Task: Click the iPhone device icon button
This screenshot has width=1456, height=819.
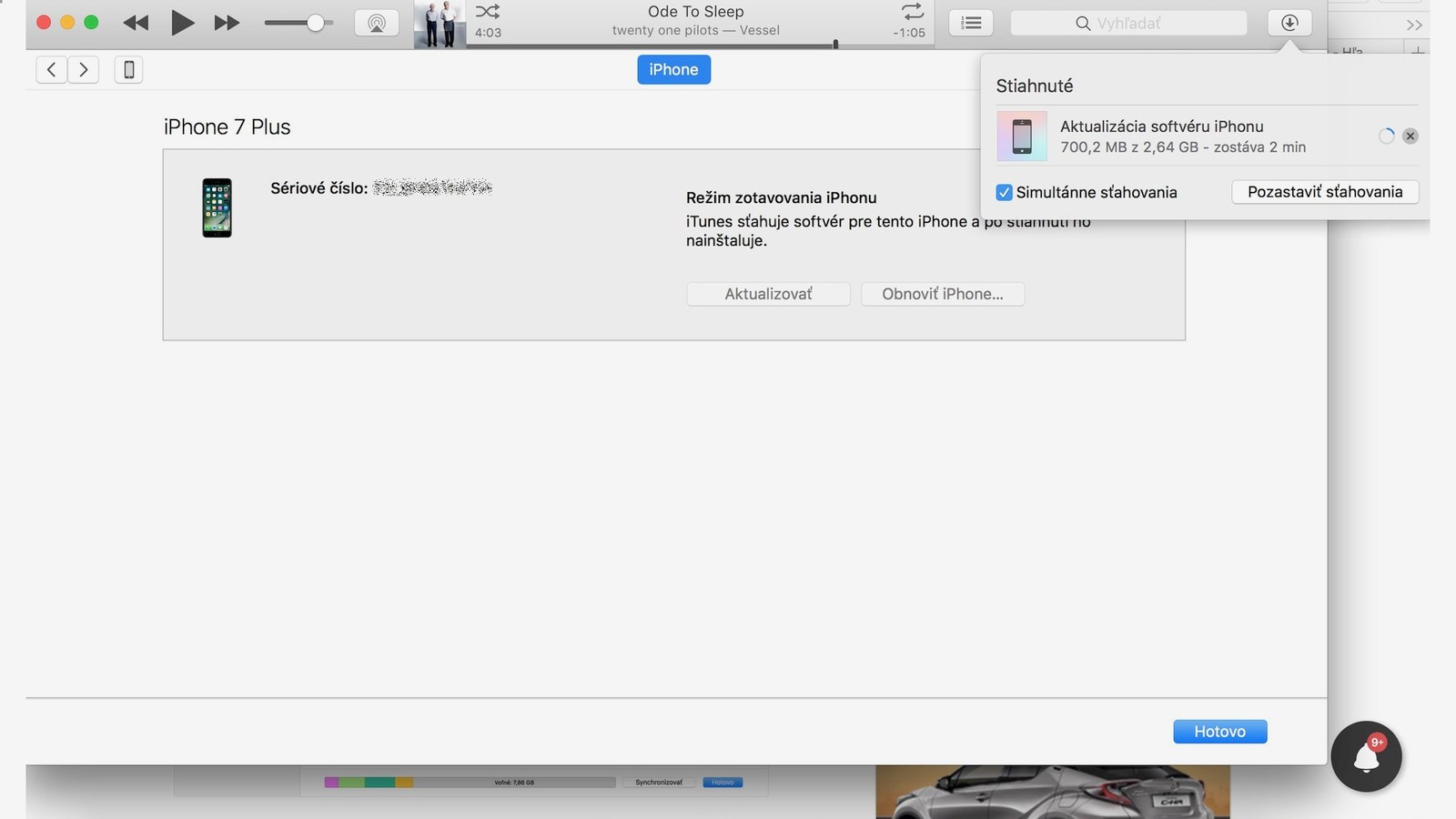Action: (129, 69)
